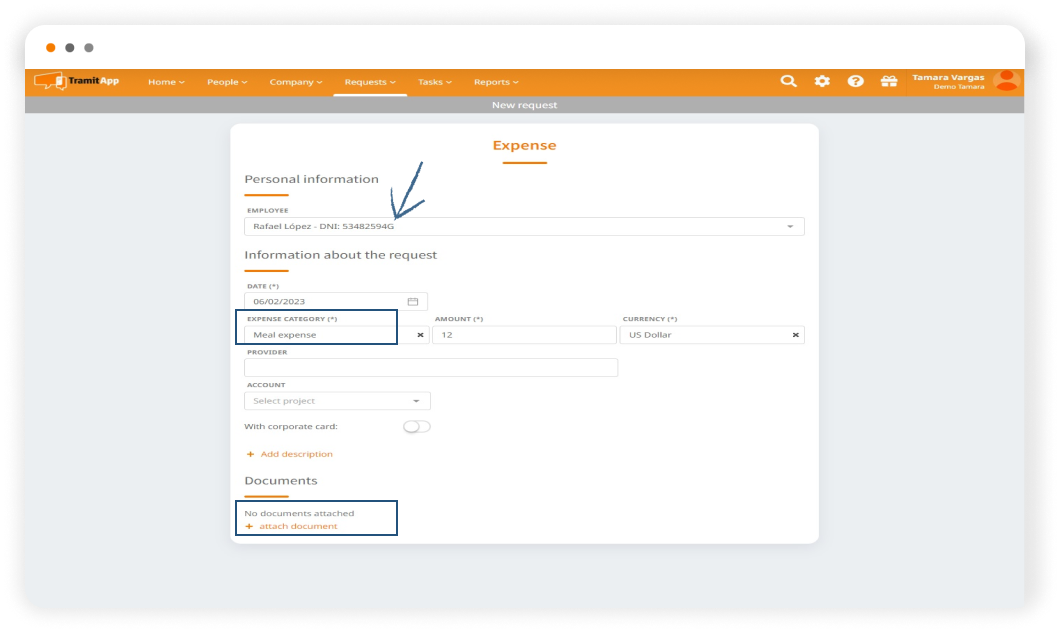The width and height of the screenshot is (1061, 633).
Task: Clear the US Dollar currency selection
Action: 796,335
